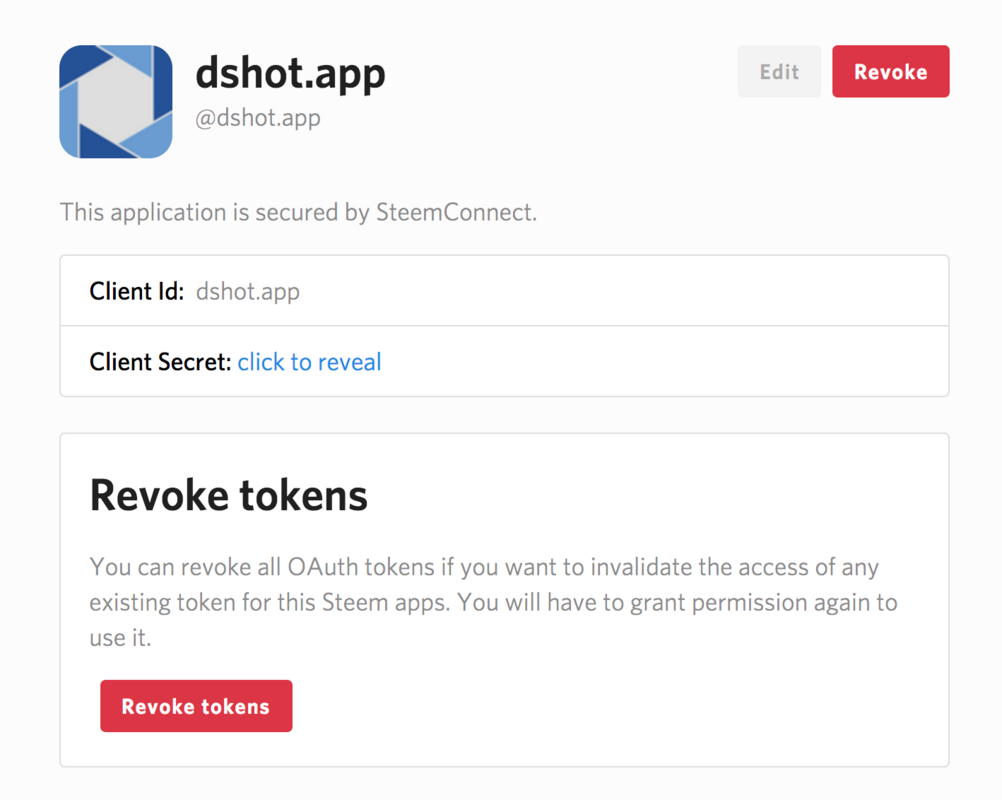This screenshot has width=1002, height=800.
Task: Select the dshot.app application title
Action: [x=290, y=74]
